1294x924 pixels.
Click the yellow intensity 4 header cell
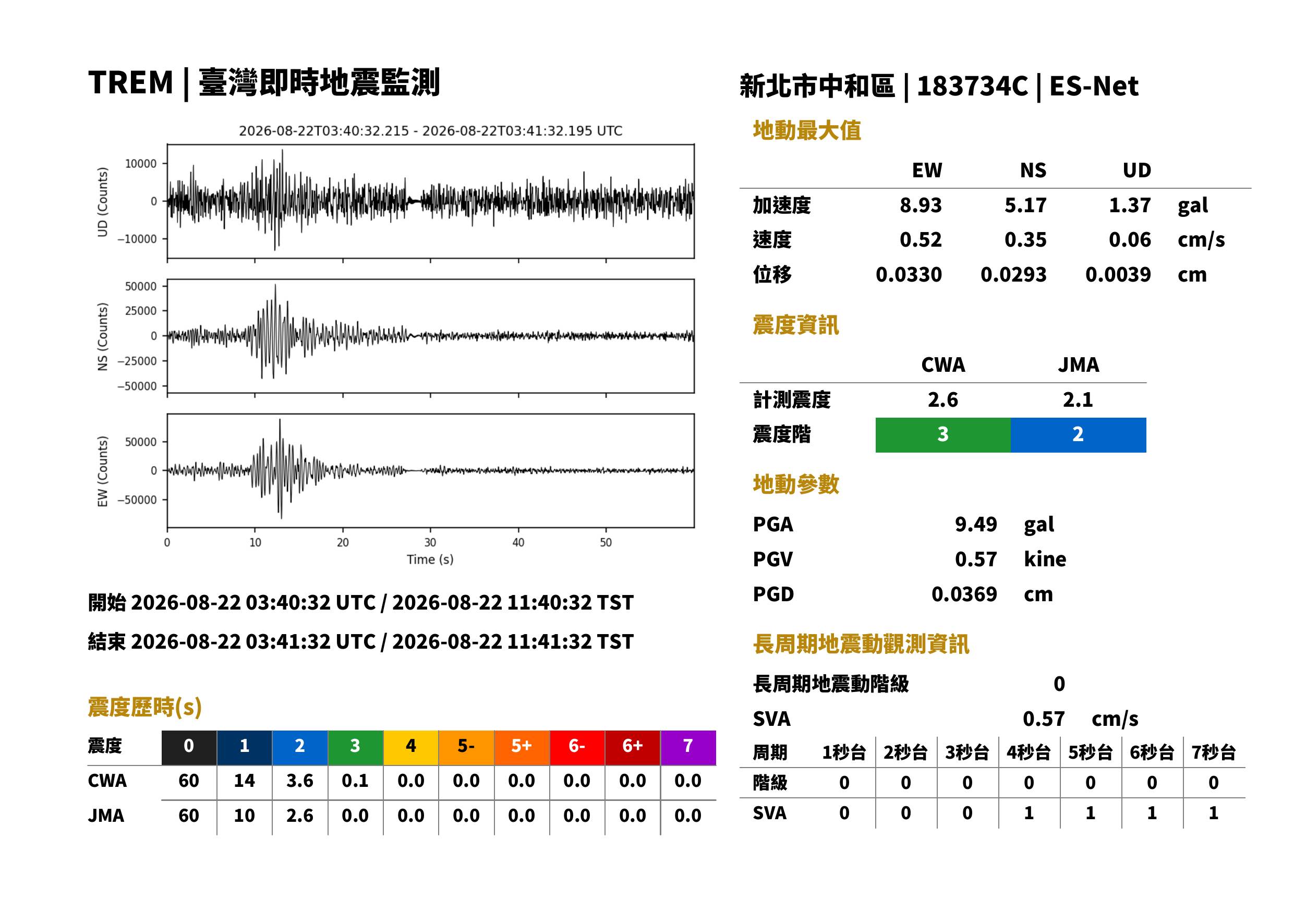pyautogui.click(x=411, y=747)
